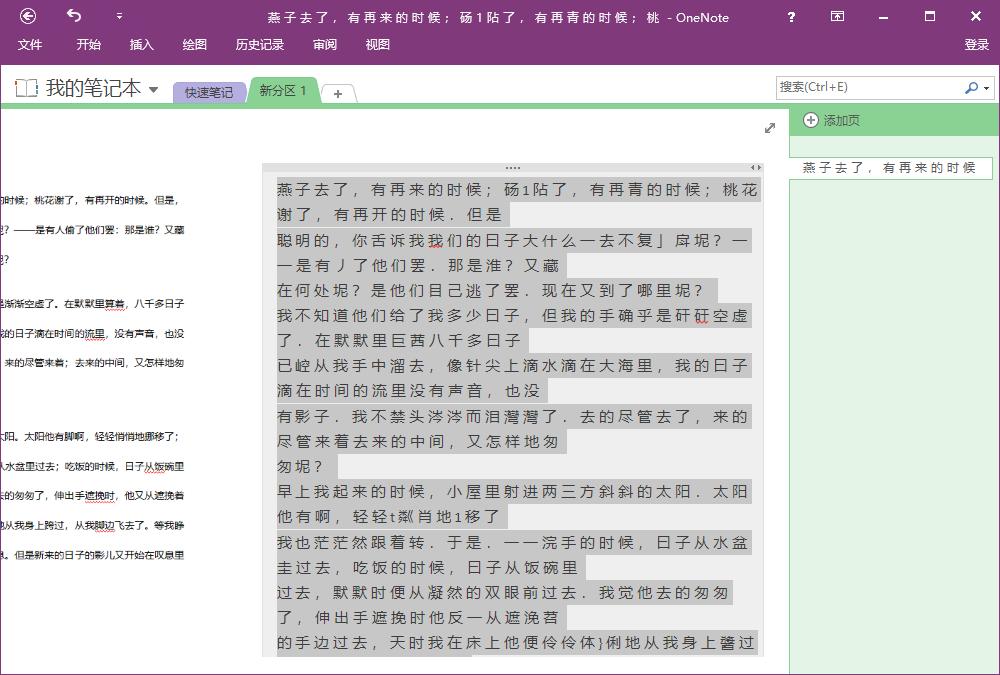The height and width of the screenshot is (675, 1000).
Task: Open the 我的笔记本 notebook dropdown arrow
Action: [x=154, y=88]
